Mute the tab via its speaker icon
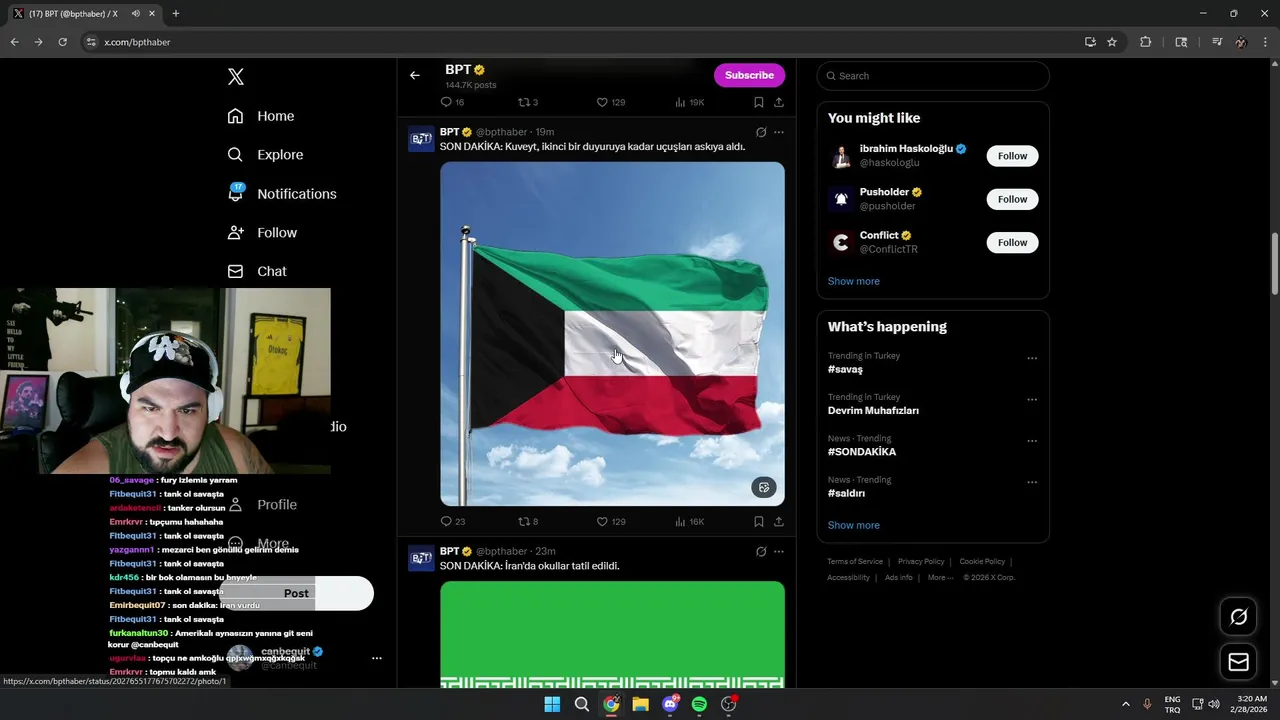The height and width of the screenshot is (720, 1280). point(135,14)
